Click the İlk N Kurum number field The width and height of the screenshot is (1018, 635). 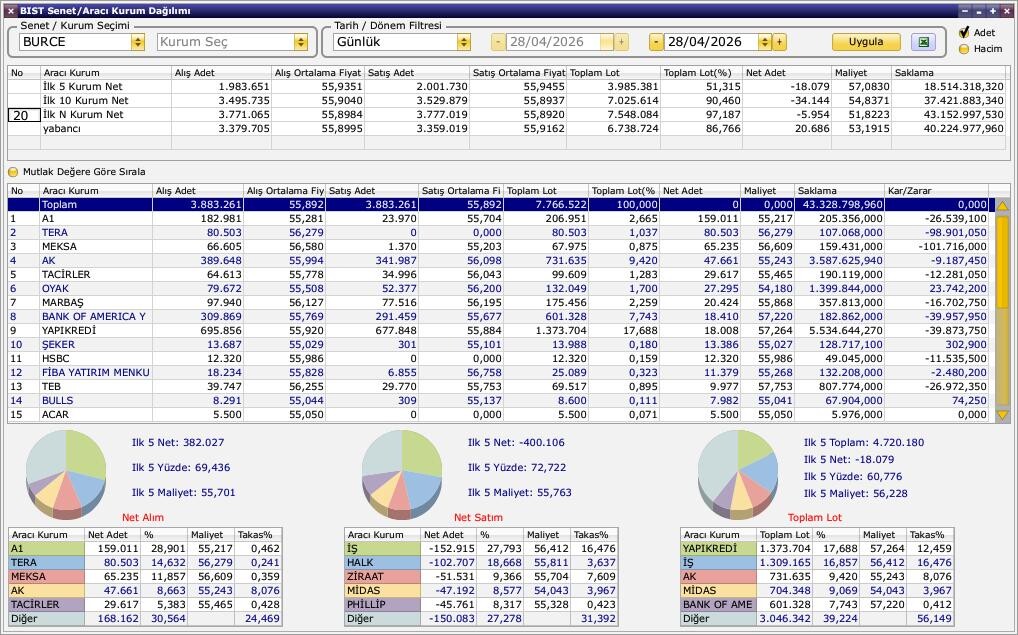(x=24, y=115)
